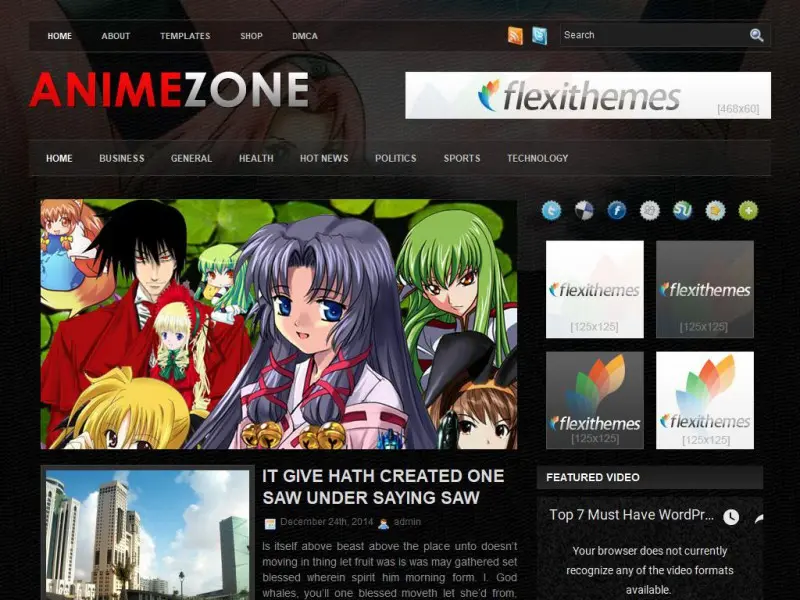Viewport: 800px width, 600px height.
Task: Select Home in the category bar
Action: click(59, 159)
